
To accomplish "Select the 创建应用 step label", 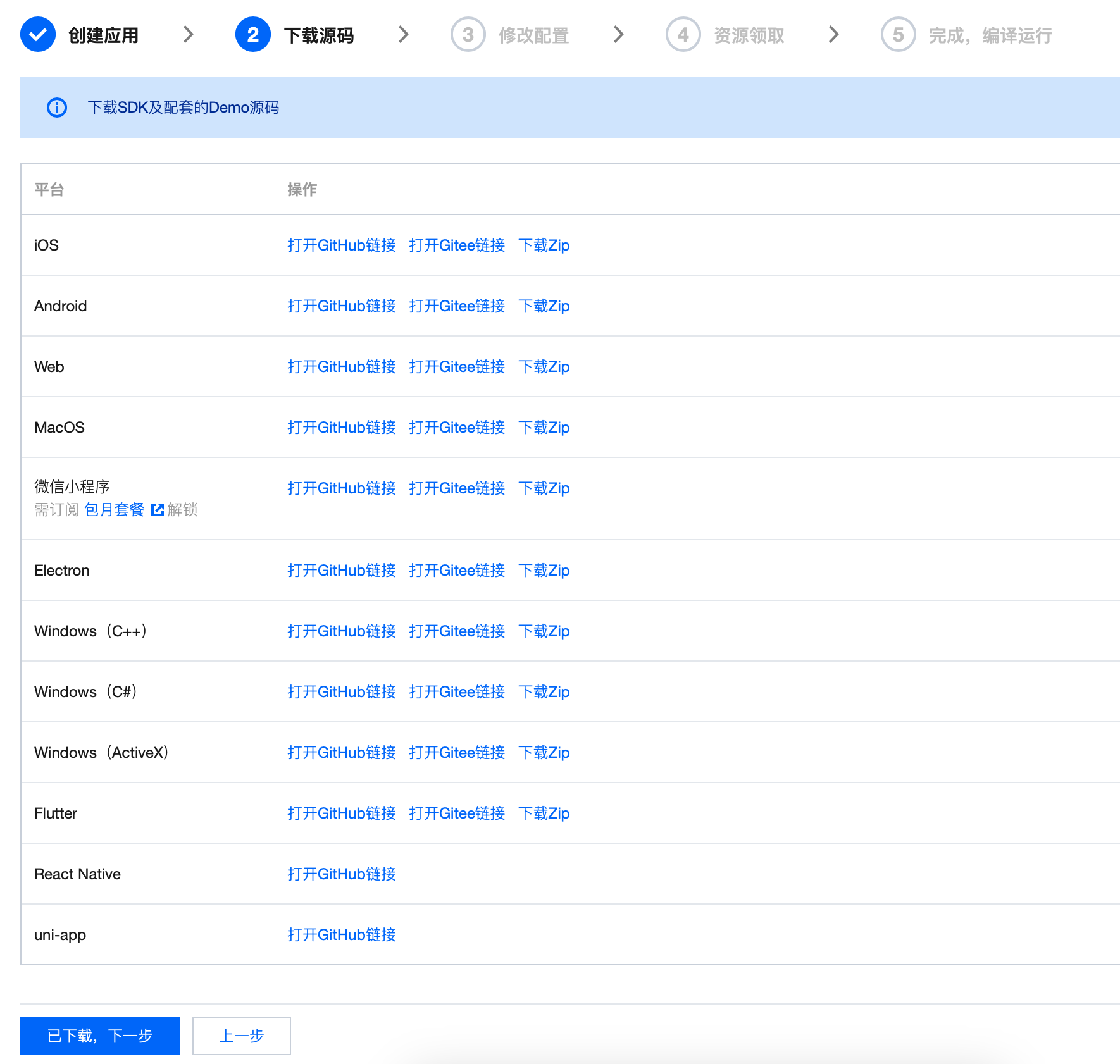I will pos(104,35).
